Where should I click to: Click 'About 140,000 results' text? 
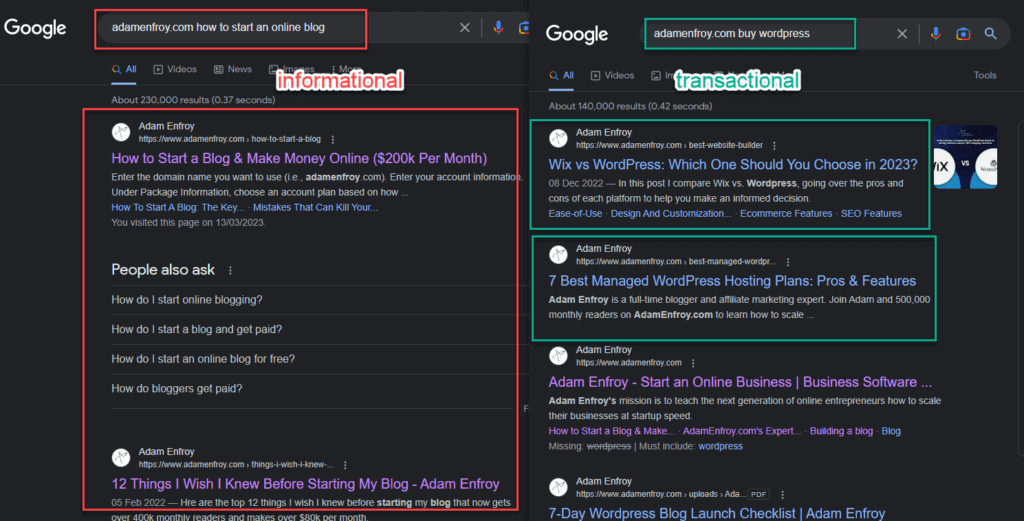click(630, 106)
